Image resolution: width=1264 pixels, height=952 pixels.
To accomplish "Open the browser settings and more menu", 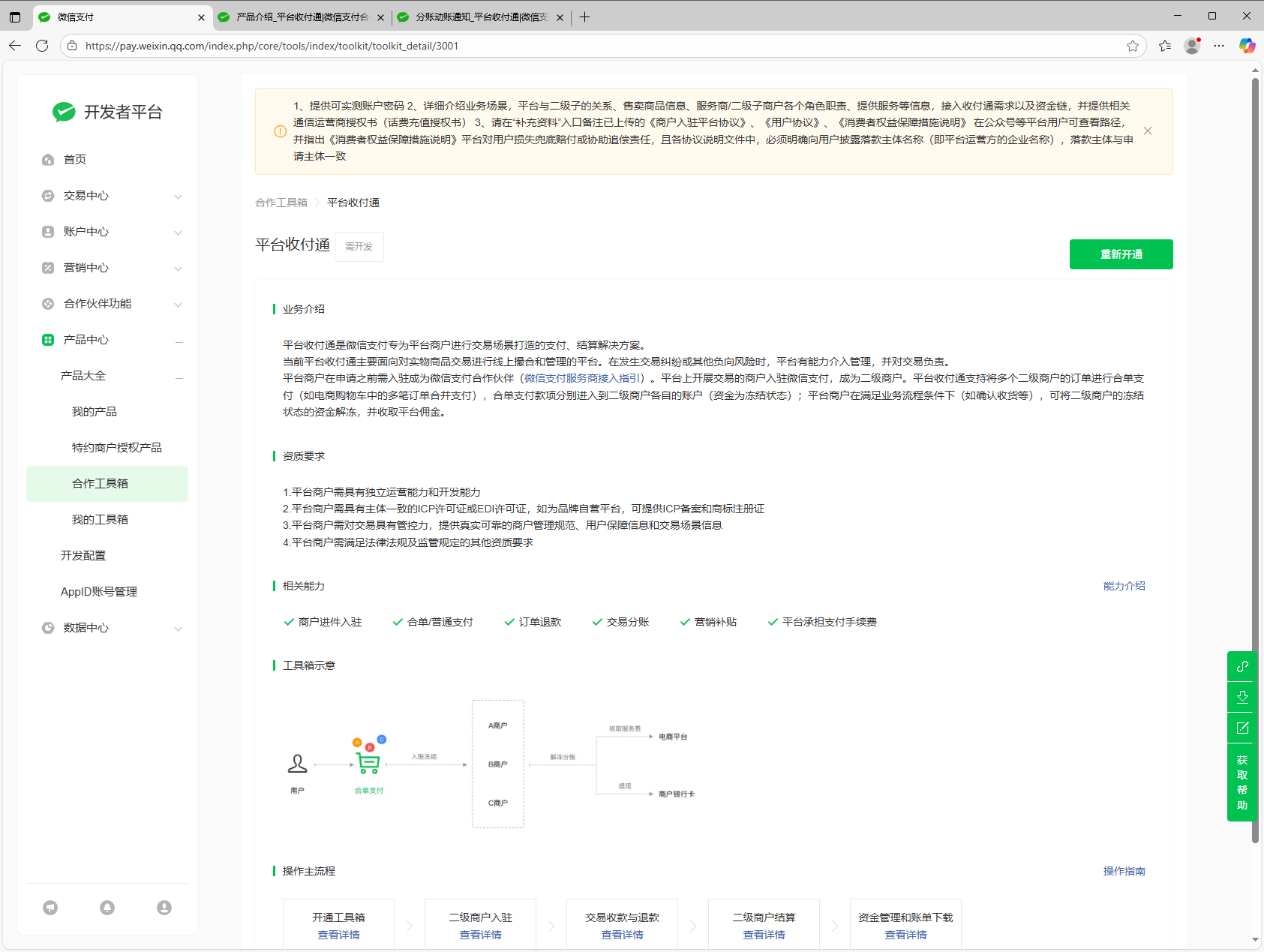I will (x=1219, y=46).
